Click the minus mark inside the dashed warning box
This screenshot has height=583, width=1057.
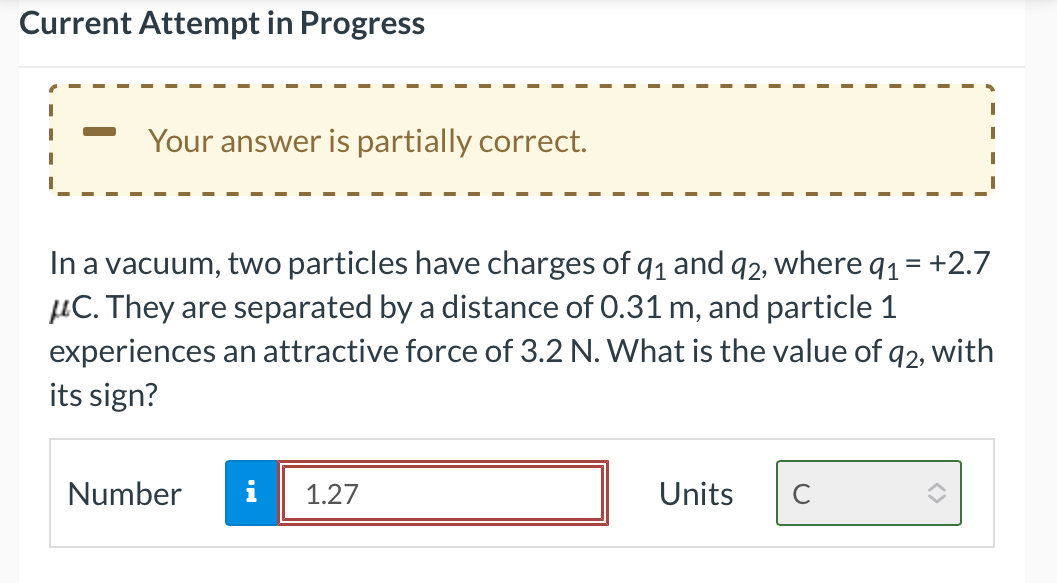point(101,132)
